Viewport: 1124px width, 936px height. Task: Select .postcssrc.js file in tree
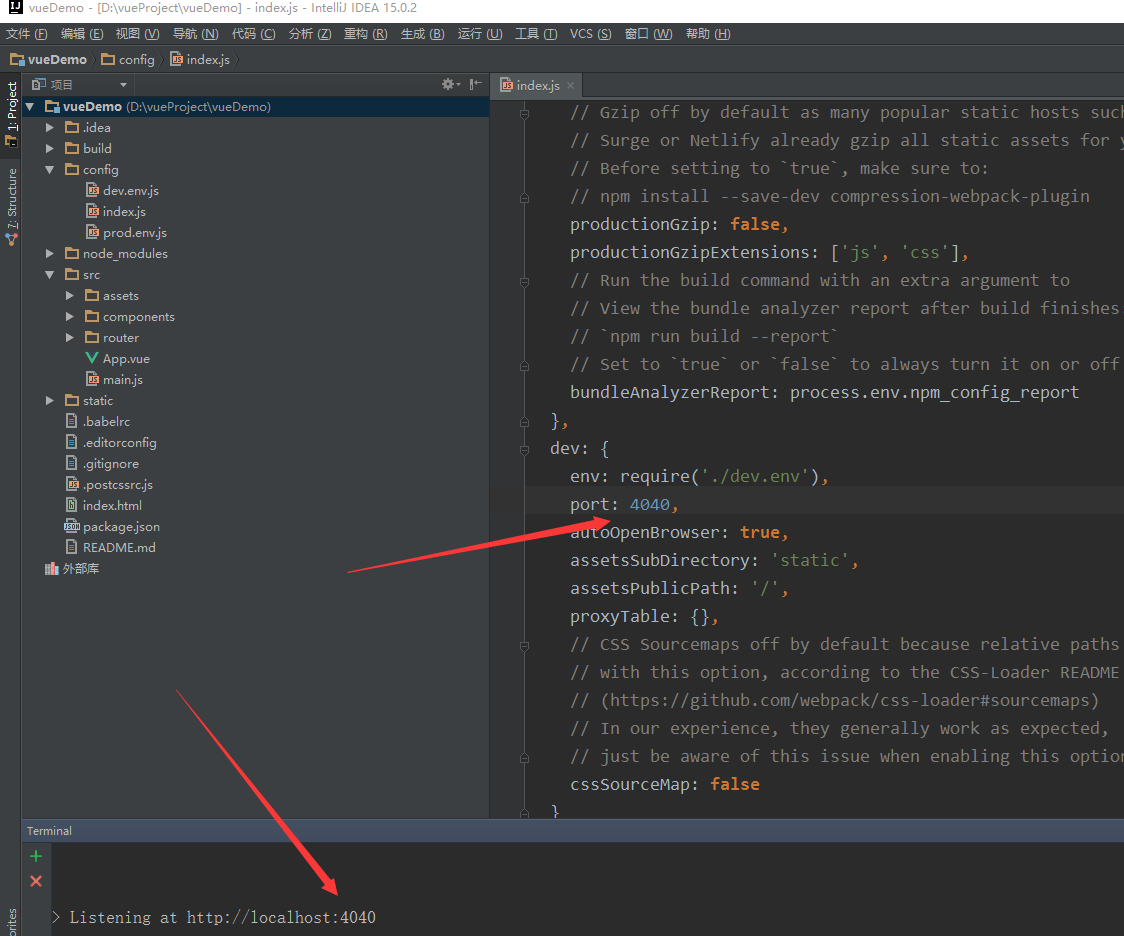click(109, 484)
